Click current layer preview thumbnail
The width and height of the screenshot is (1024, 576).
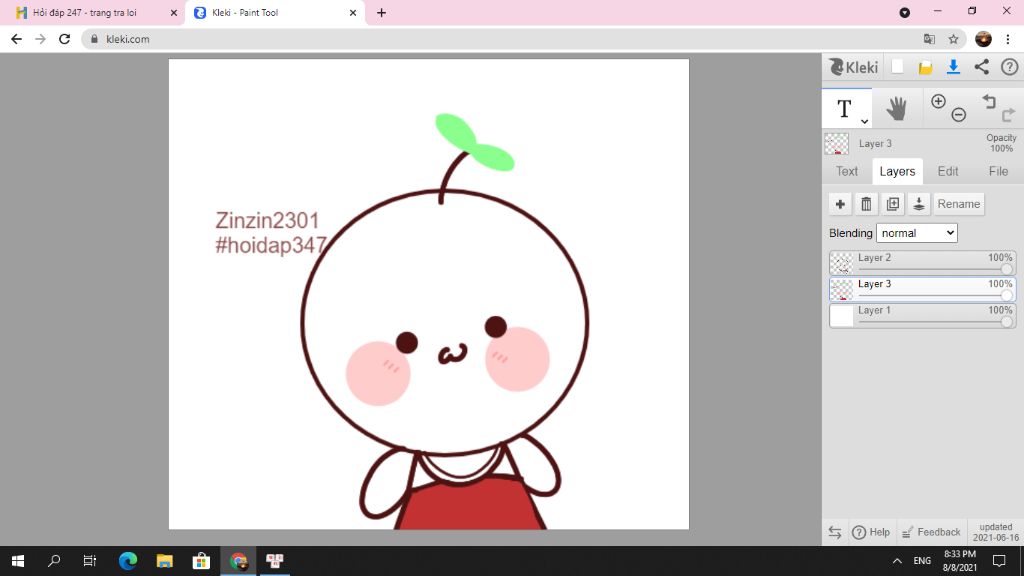point(837,144)
